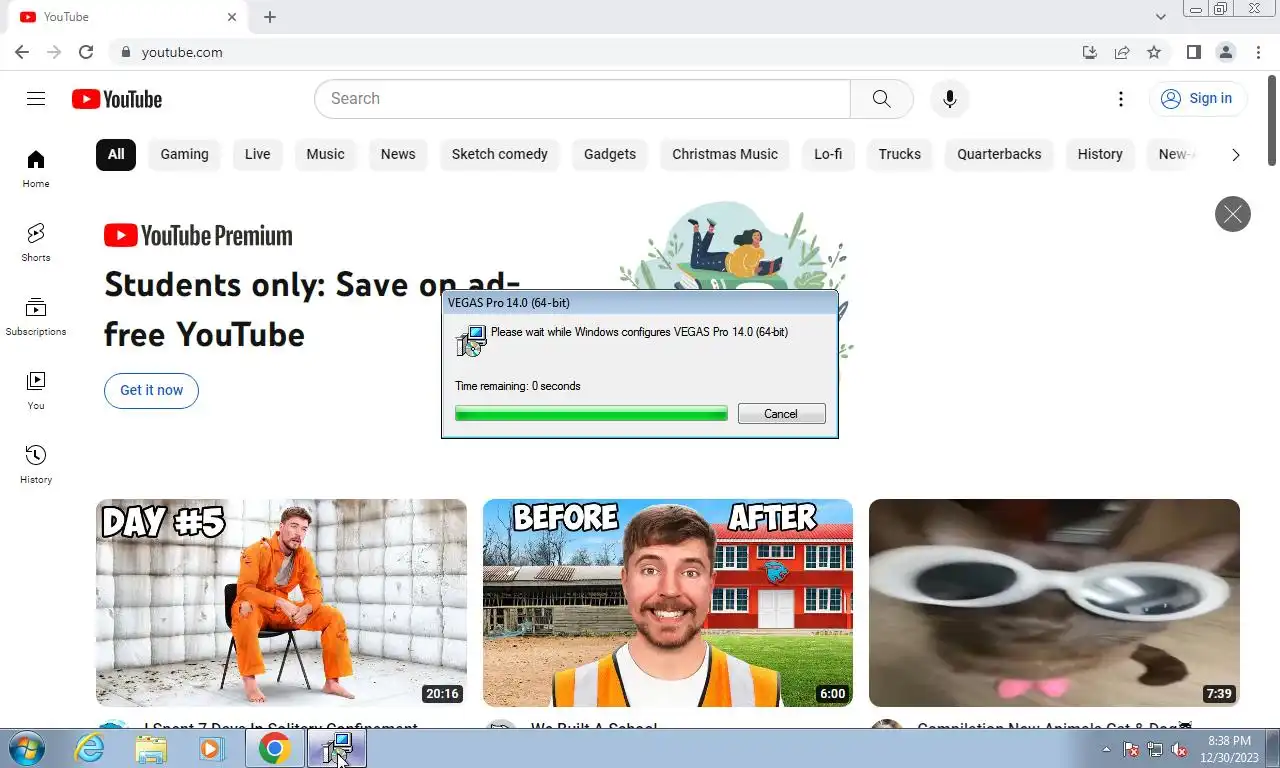Screen dimensions: 1280x768
Task: Open the YouTube guide hamburger menu
Action: pyautogui.click(x=36, y=98)
